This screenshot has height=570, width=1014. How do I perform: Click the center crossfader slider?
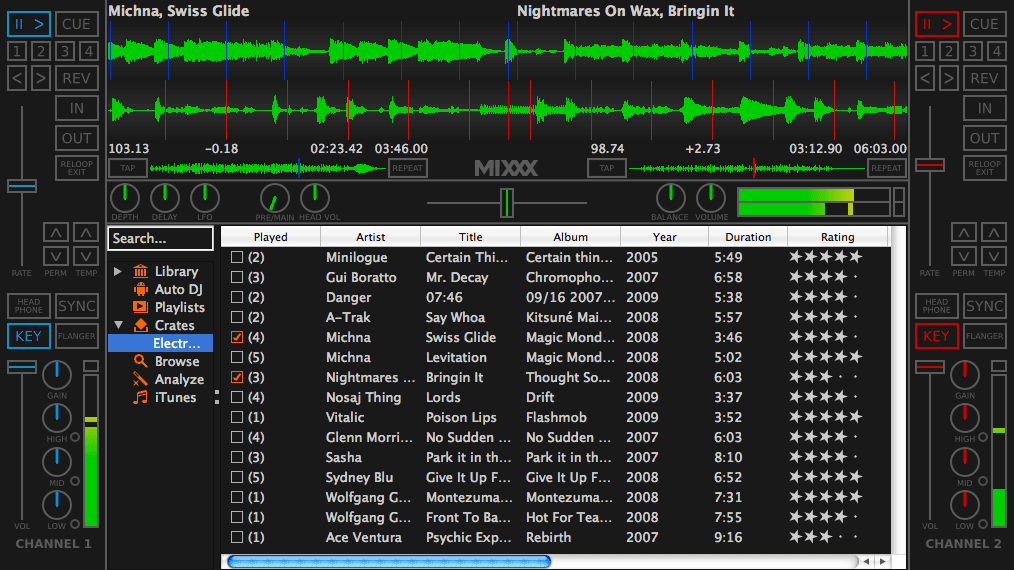[x=507, y=202]
